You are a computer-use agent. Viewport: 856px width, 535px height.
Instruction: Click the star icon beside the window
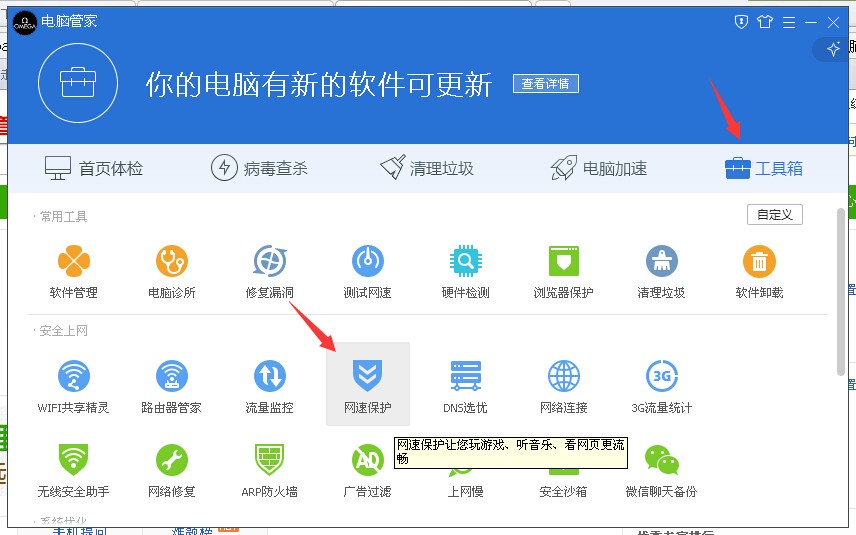(833, 49)
